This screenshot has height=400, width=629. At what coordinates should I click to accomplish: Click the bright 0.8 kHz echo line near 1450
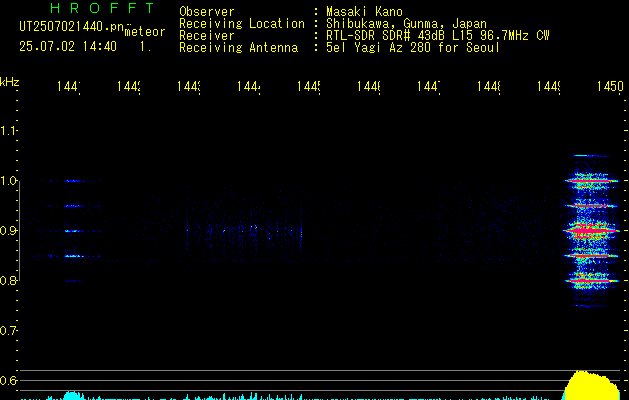point(590,281)
